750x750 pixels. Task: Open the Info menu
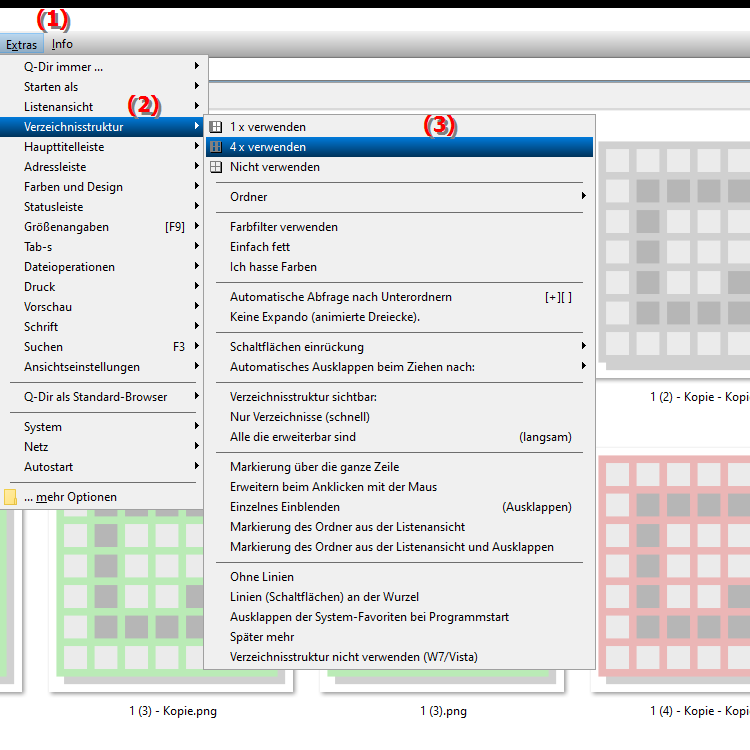[x=62, y=44]
